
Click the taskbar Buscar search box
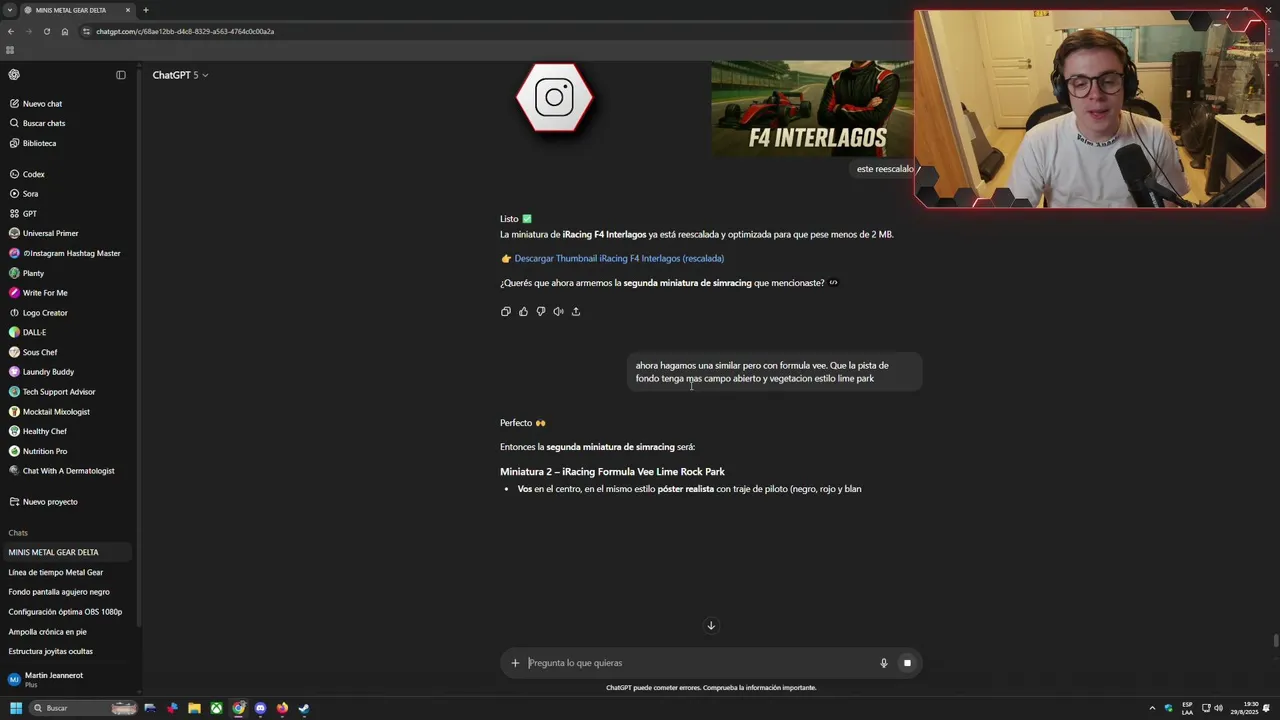point(82,708)
